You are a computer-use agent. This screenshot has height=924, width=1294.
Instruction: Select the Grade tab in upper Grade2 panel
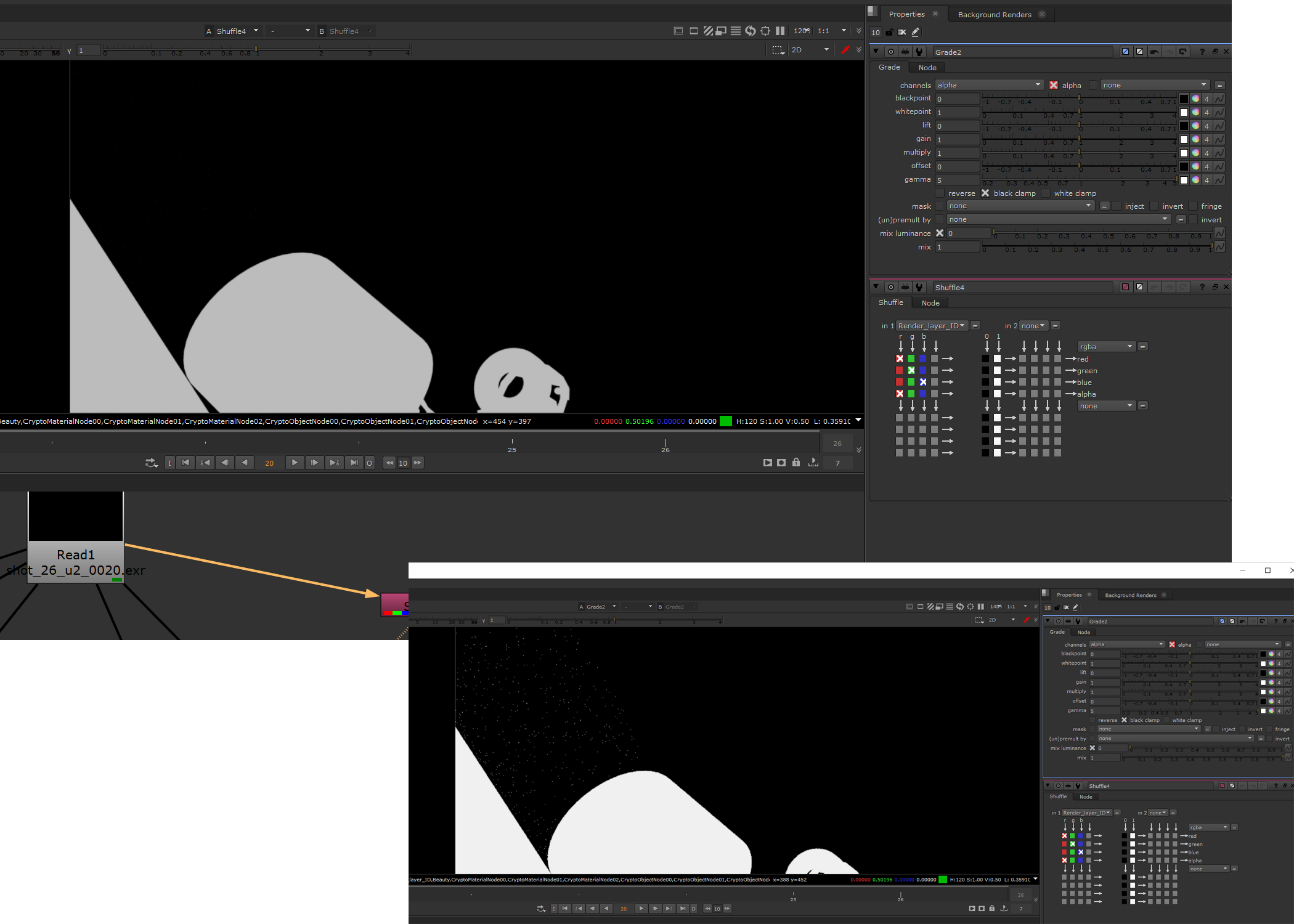pyautogui.click(x=889, y=67)
